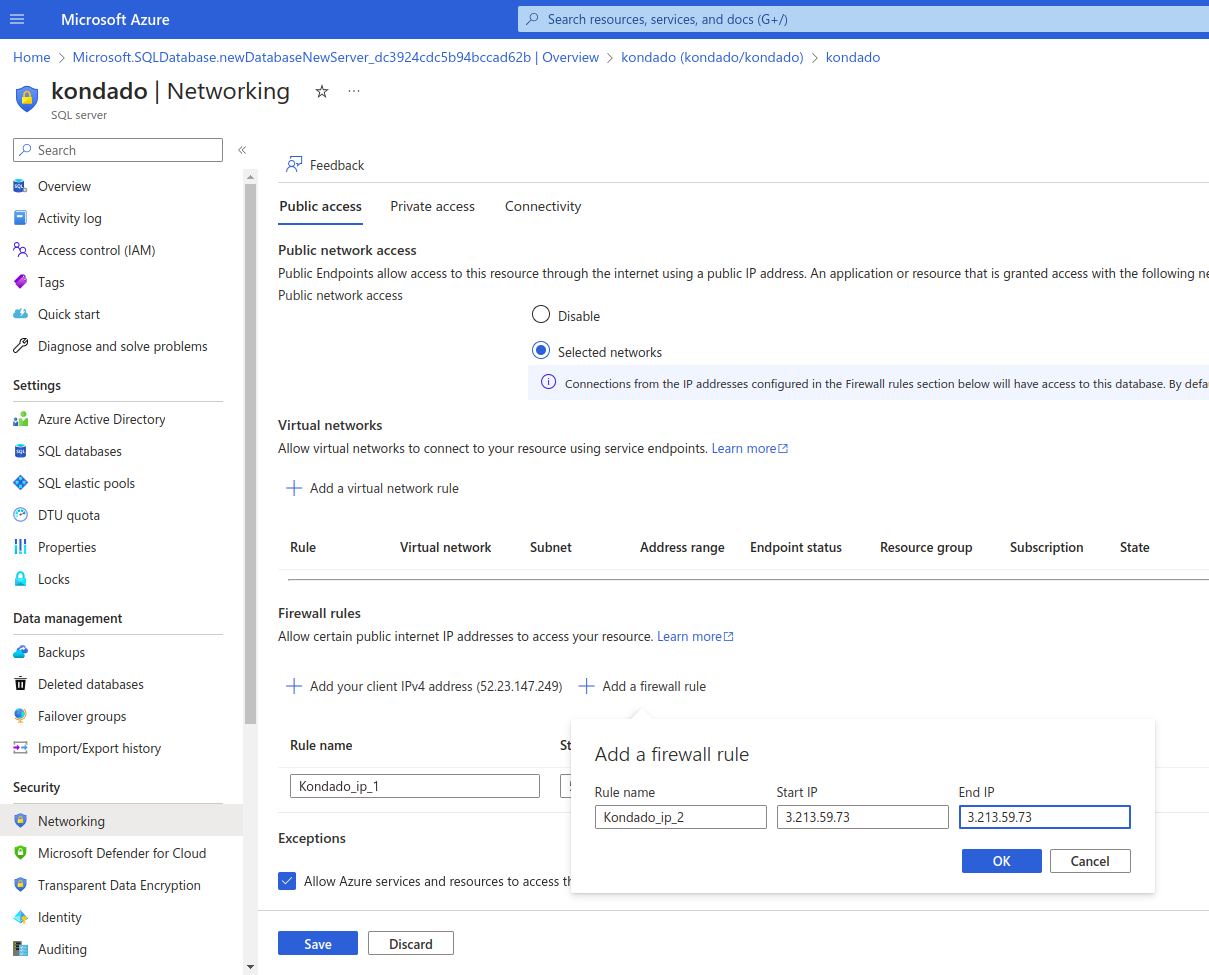This screenshot has width=1209, height=975.
Task: Open SQL elastic pools in the sidebar
Action: [x=86, y=483]
